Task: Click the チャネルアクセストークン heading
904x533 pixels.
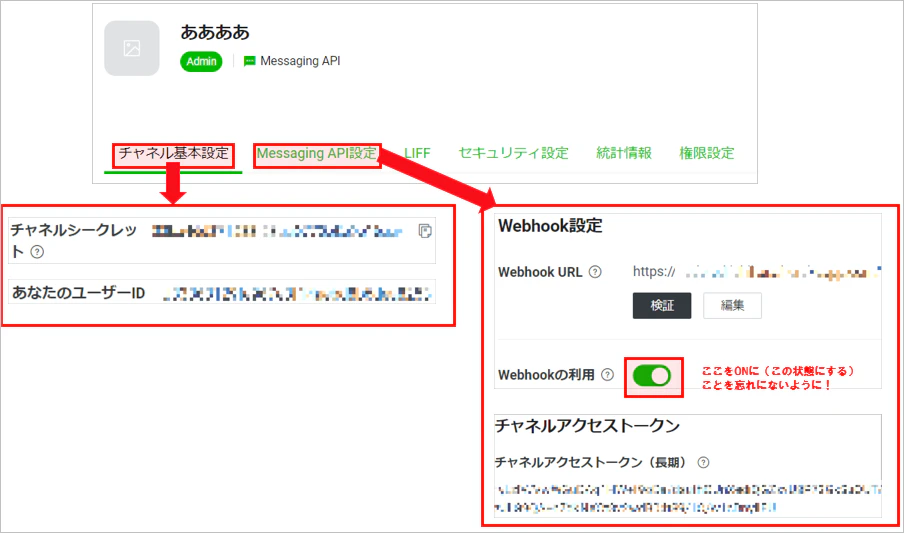Action: pyautogui.click(x=587, y=426)
